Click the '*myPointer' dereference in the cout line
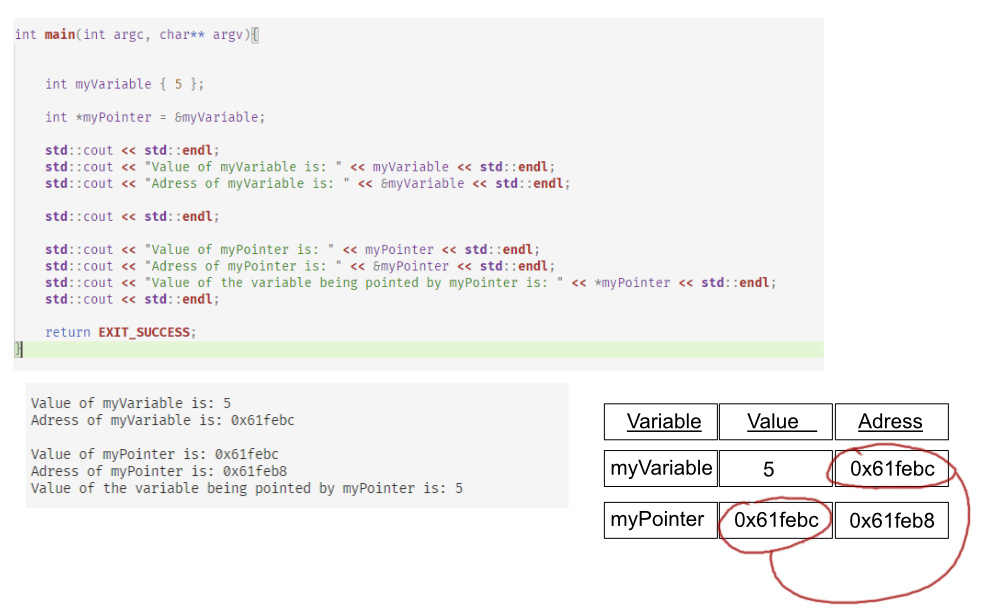1000x613 pixels. [633, 283]
